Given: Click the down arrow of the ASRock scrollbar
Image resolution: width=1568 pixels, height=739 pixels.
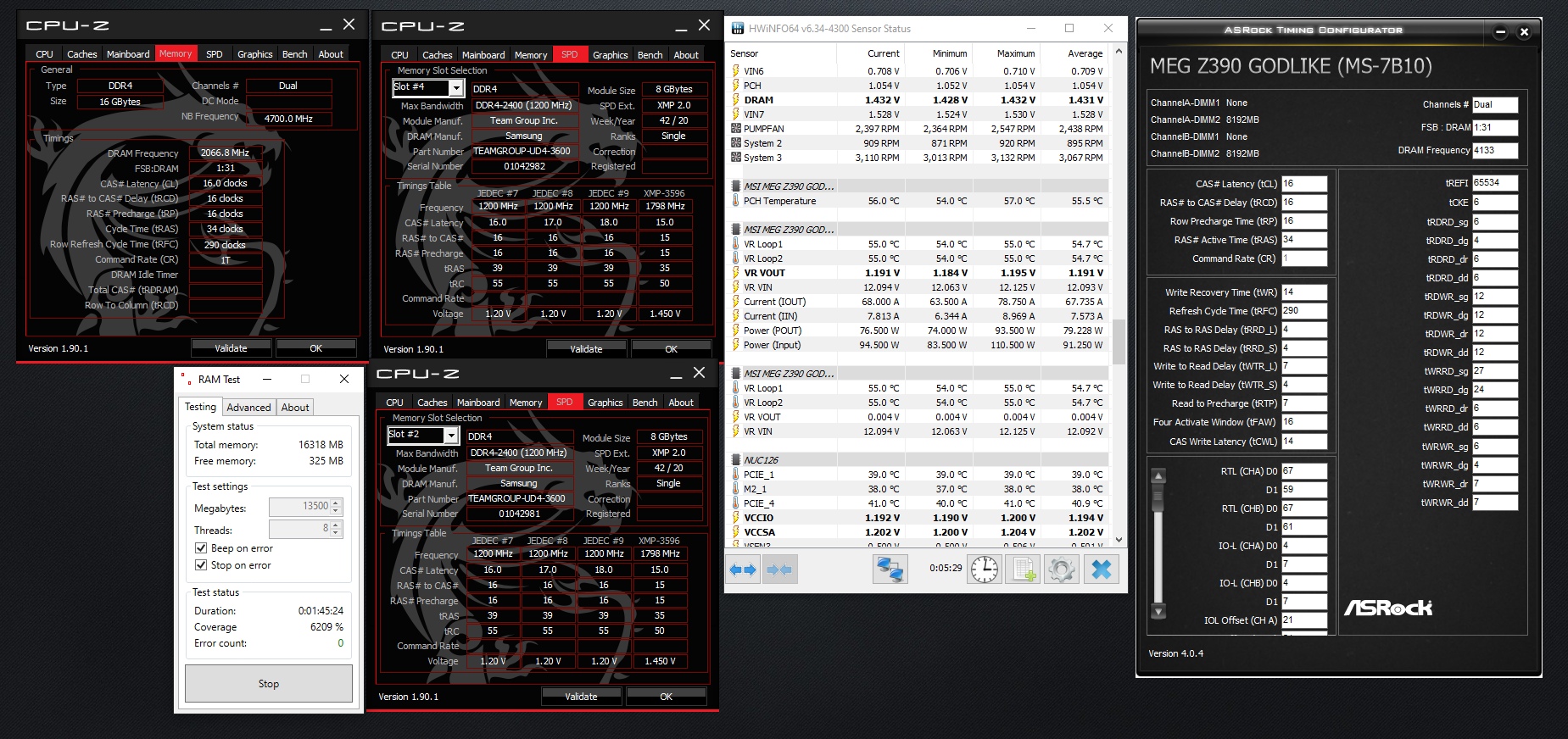Looking at the screenshot, I should tap(1158, 611).
